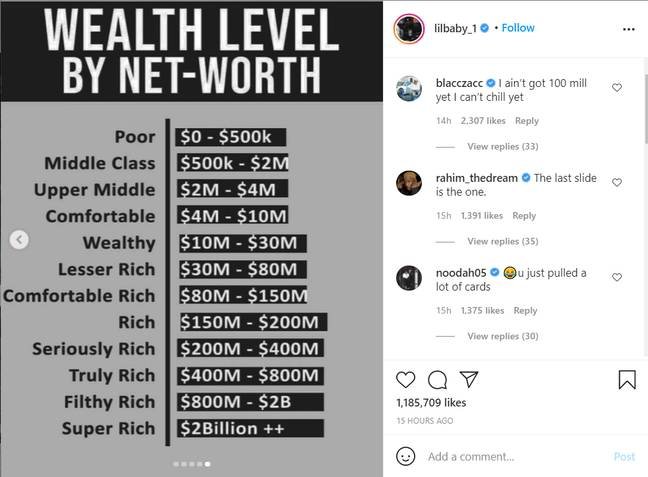Open 1,185,709 likes list

pos(431,403)
